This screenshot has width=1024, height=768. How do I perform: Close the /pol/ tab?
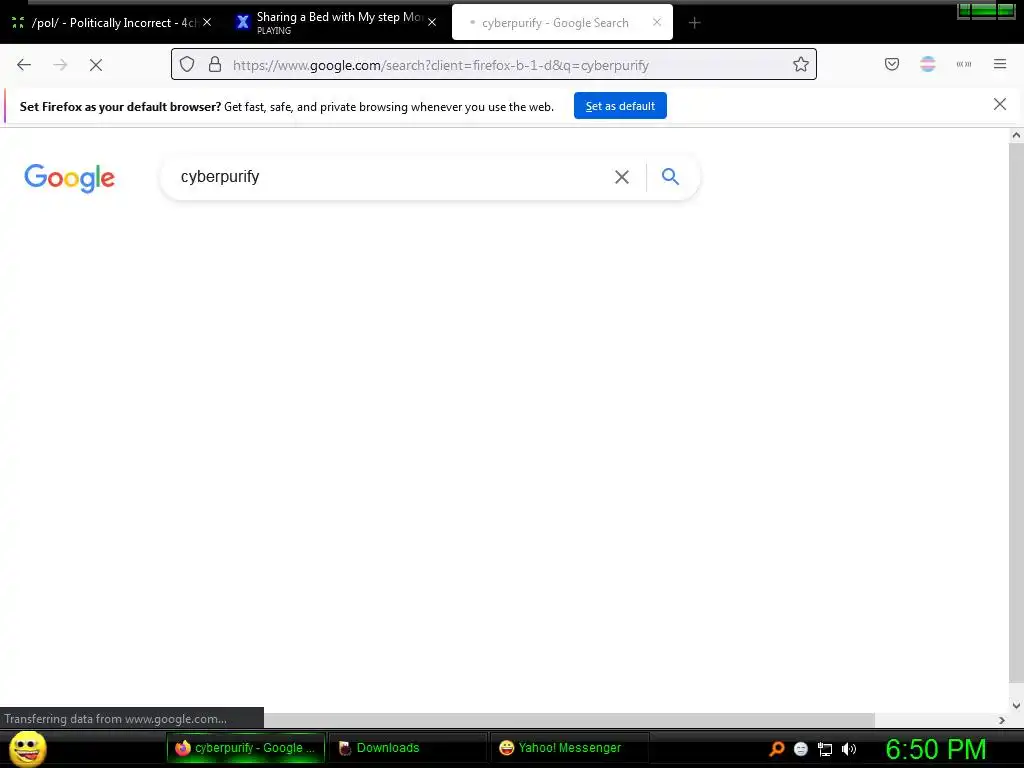[207, 22]
